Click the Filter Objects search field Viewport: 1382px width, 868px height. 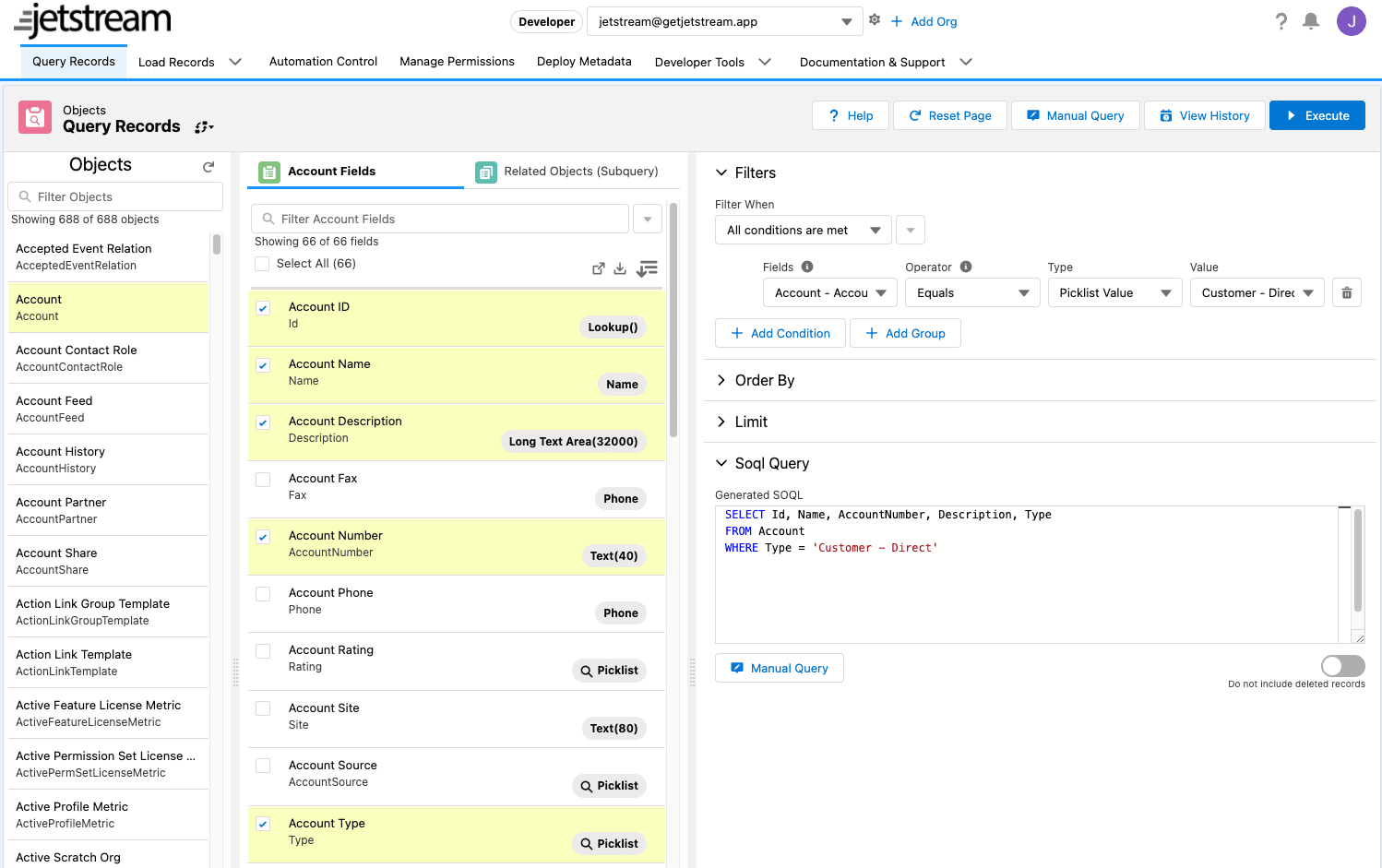(x=115, y=196)
